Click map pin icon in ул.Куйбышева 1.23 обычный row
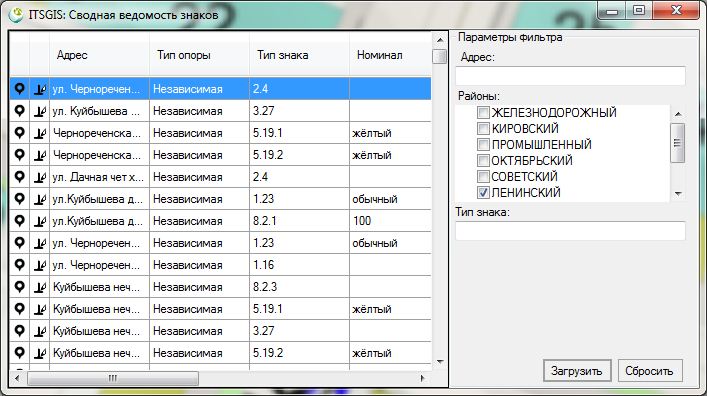Image resolution: width=707 pixels, height=396 pixels. tap(19, 198)
